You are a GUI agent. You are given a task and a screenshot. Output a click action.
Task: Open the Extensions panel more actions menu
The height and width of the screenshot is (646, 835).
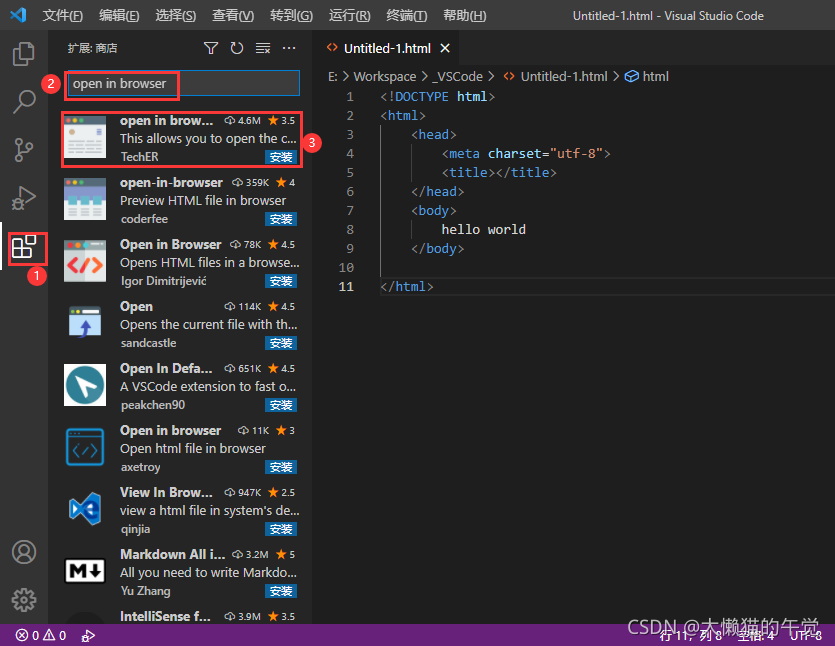click(288, 47)
